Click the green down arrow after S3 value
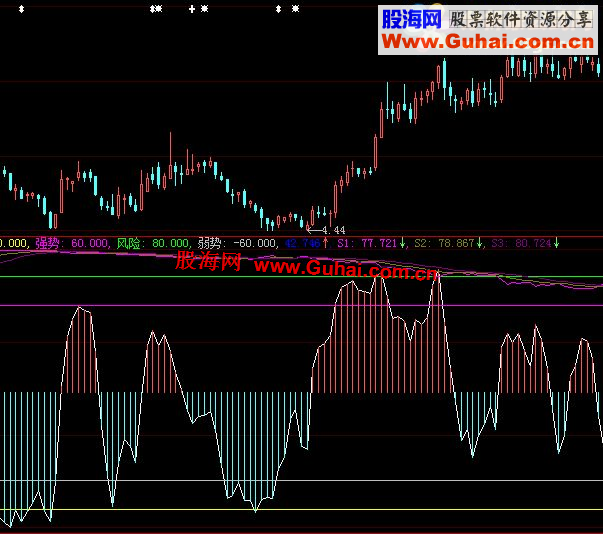This screenshot has height=534, width=603. click(x=557, y=243)
